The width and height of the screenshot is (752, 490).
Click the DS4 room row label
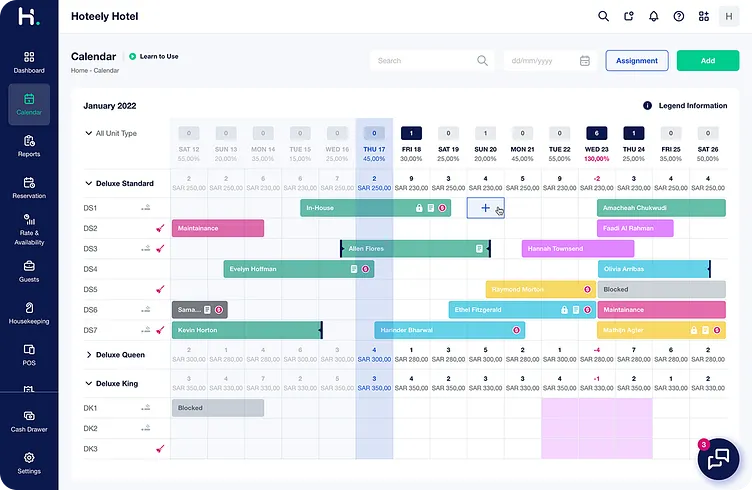90,269
